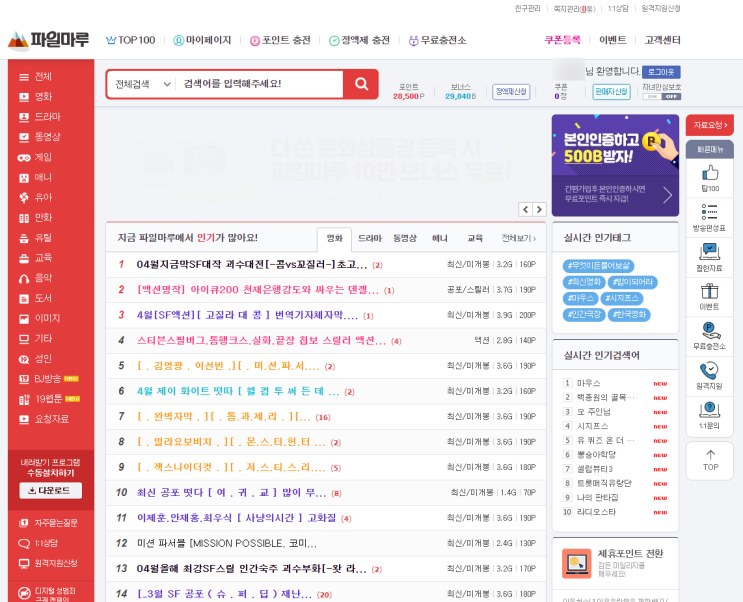Image resolution: width=743 pixels, height=602 pixels.
Task: Open the 19웹툰 sidebar category
Action: (x=49, y=399)
